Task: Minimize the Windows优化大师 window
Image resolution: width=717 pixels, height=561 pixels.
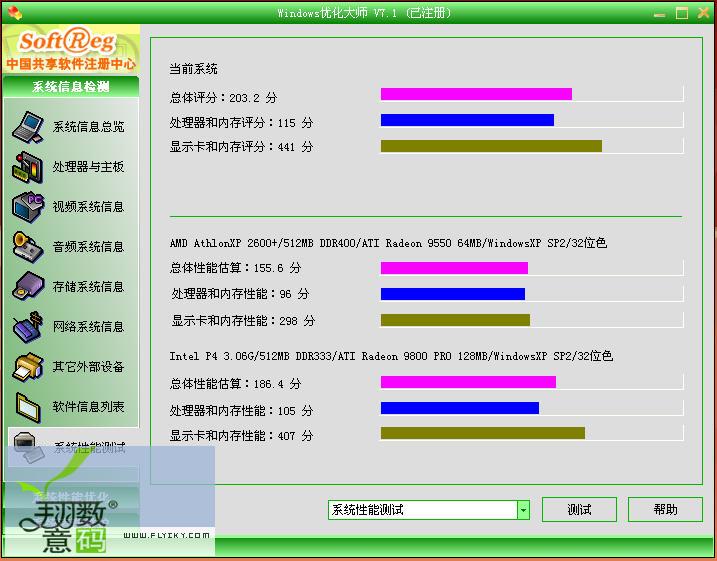Action: pyautogui.click(x=660, y=13)
